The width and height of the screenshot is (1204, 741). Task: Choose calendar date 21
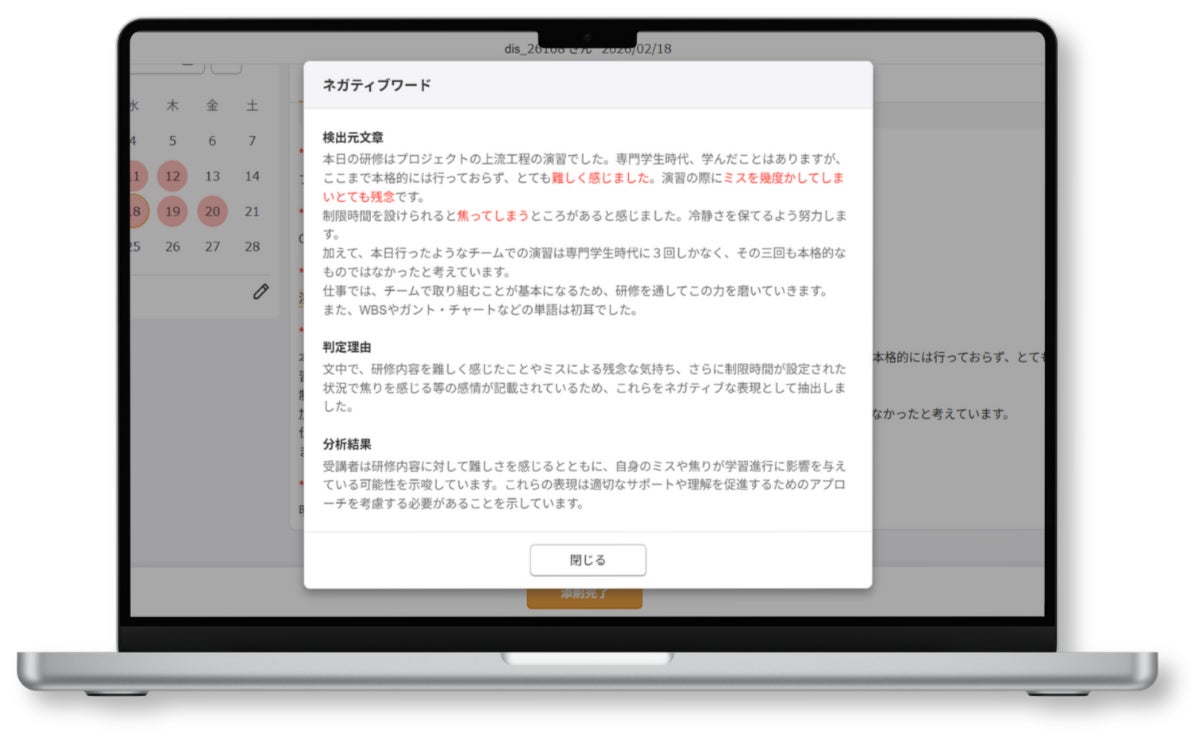(252, 211)
